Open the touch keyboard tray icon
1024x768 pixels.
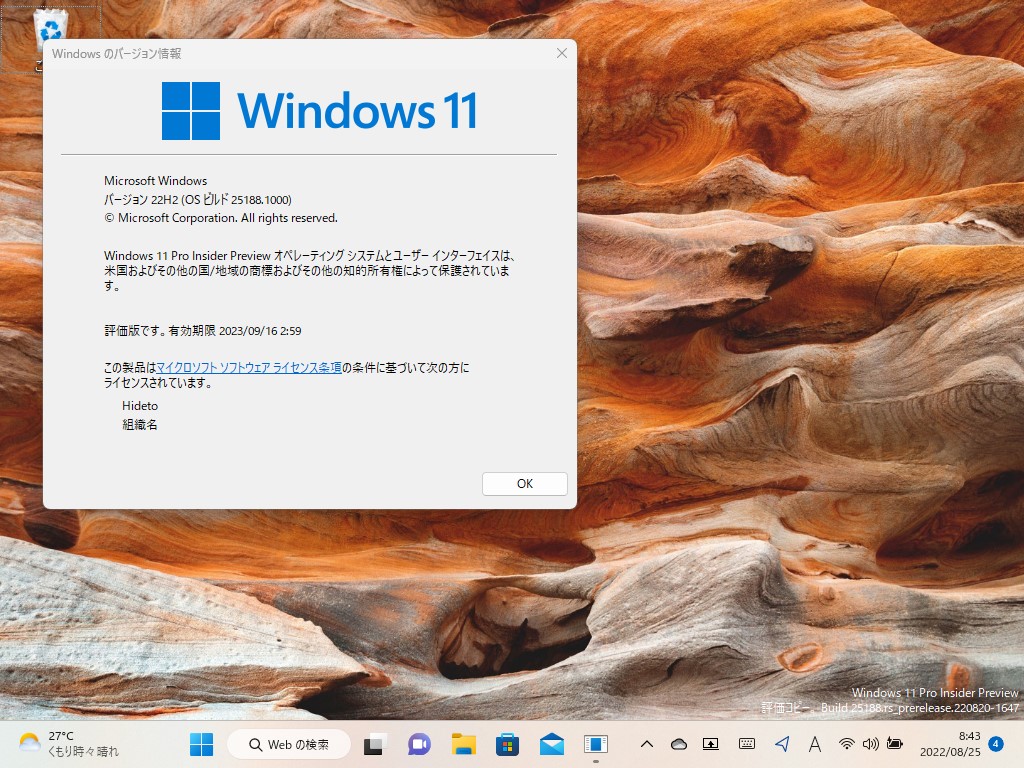(748, 744)
